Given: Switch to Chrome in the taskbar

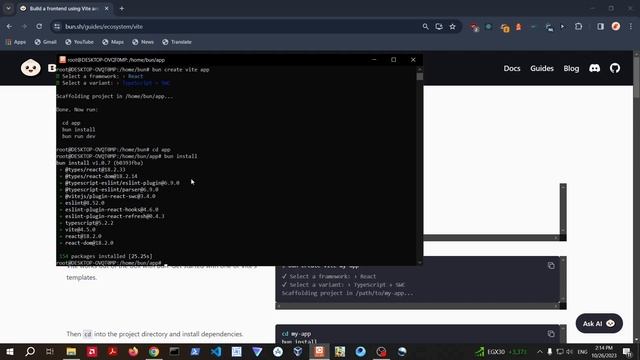Looking at the screenshot, I should 154,351.
